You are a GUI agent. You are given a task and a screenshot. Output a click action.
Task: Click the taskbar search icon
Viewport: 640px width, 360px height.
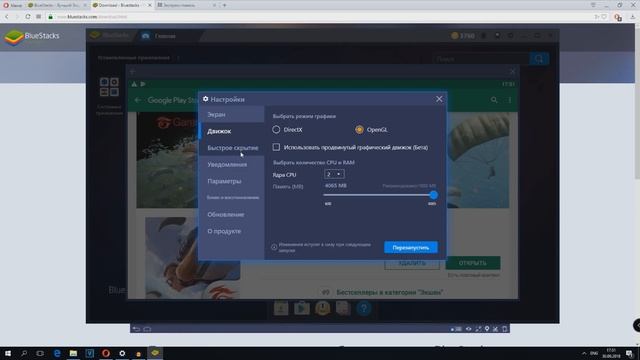coord(24,353)
